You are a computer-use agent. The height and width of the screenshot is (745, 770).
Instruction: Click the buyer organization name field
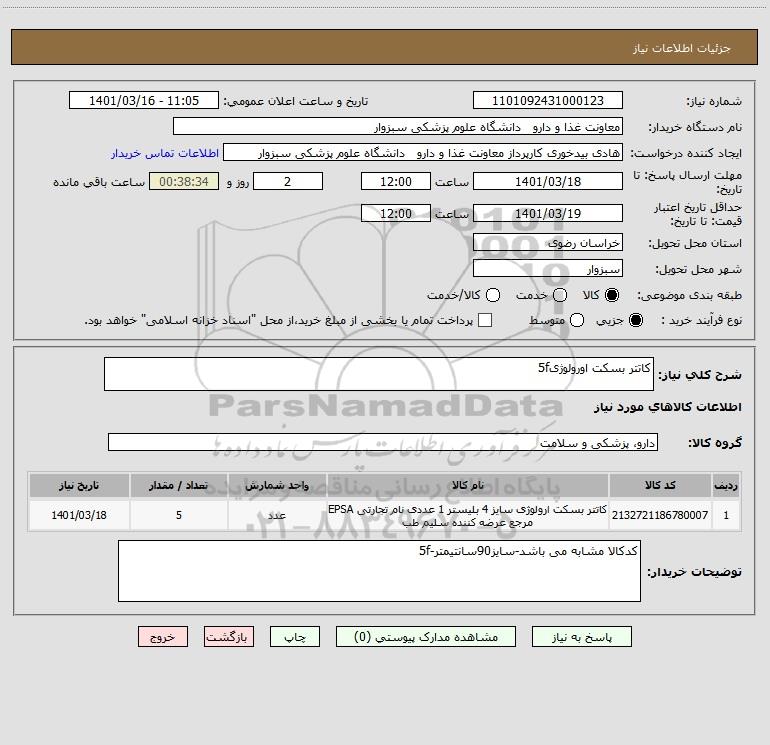(398, 127)
